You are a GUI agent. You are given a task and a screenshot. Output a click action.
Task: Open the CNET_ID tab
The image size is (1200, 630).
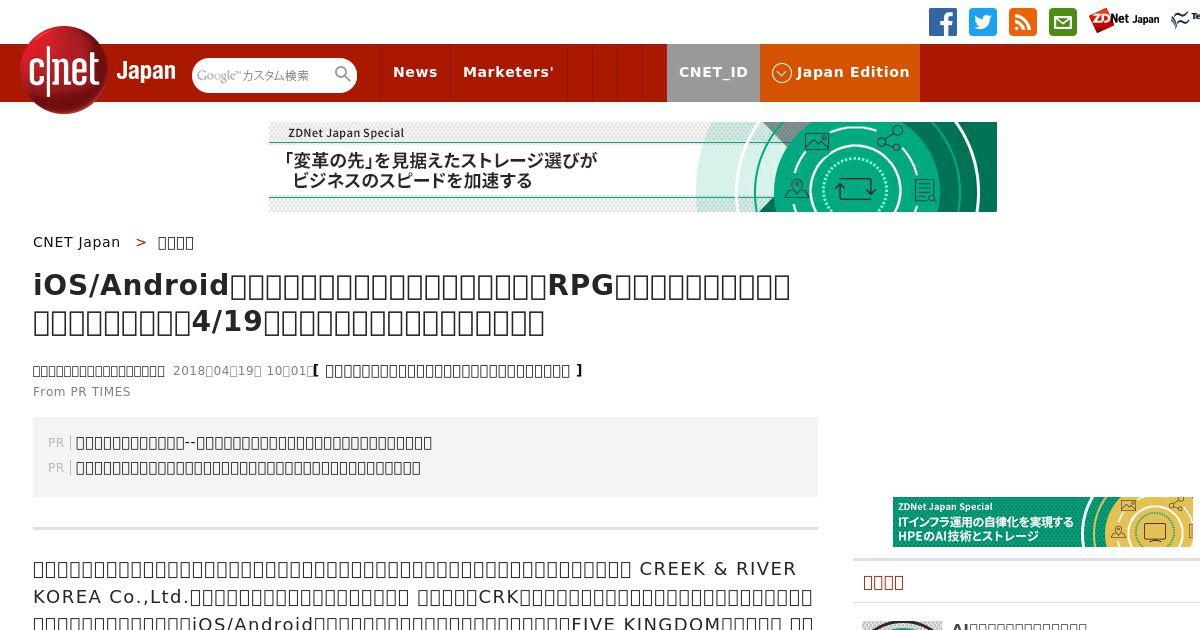pos(713,73)
